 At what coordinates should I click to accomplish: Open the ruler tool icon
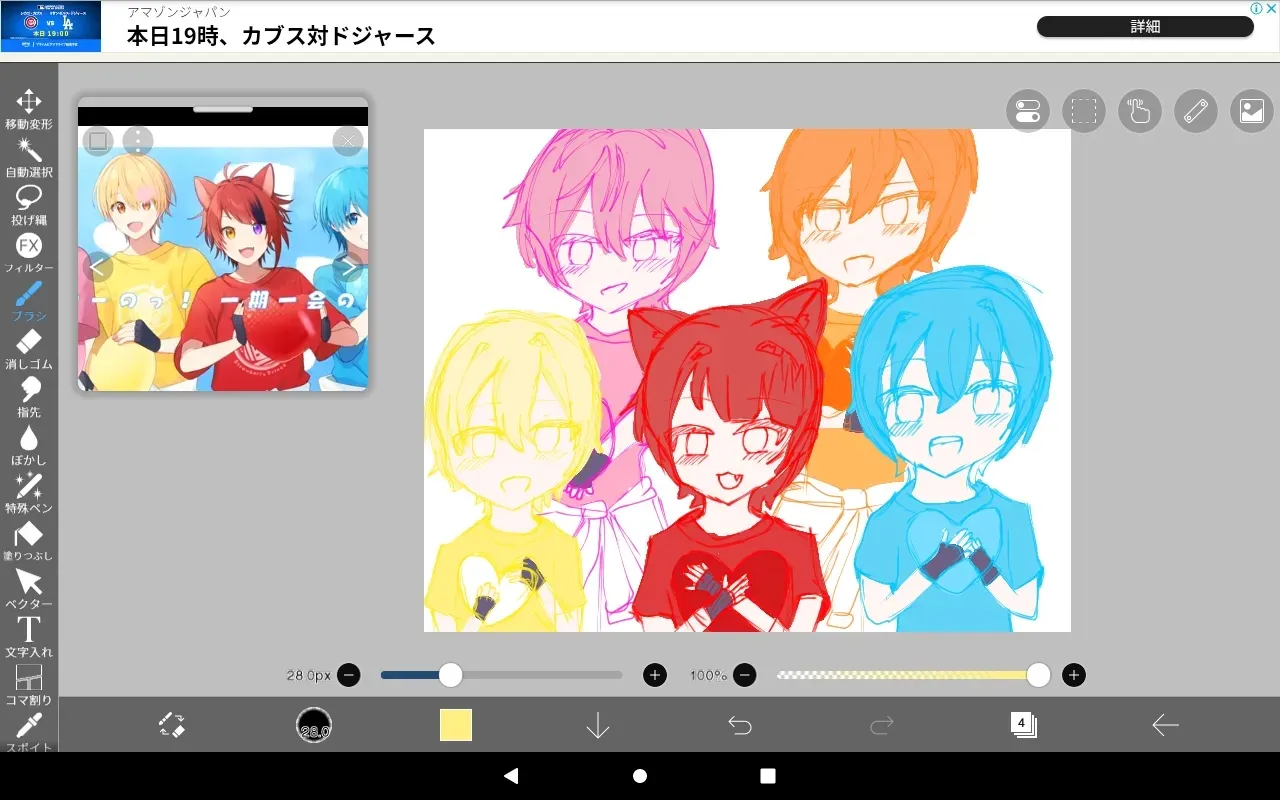click(x=1196, y=111)
